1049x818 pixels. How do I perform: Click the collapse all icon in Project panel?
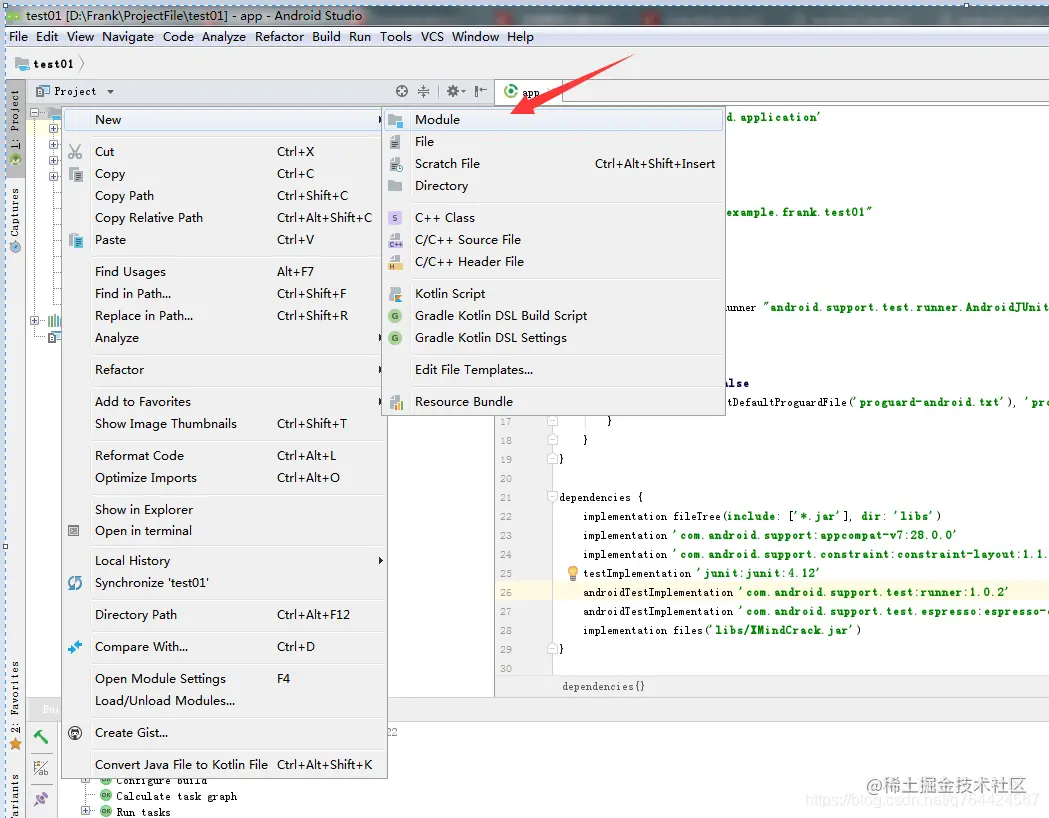pos(423,92)
